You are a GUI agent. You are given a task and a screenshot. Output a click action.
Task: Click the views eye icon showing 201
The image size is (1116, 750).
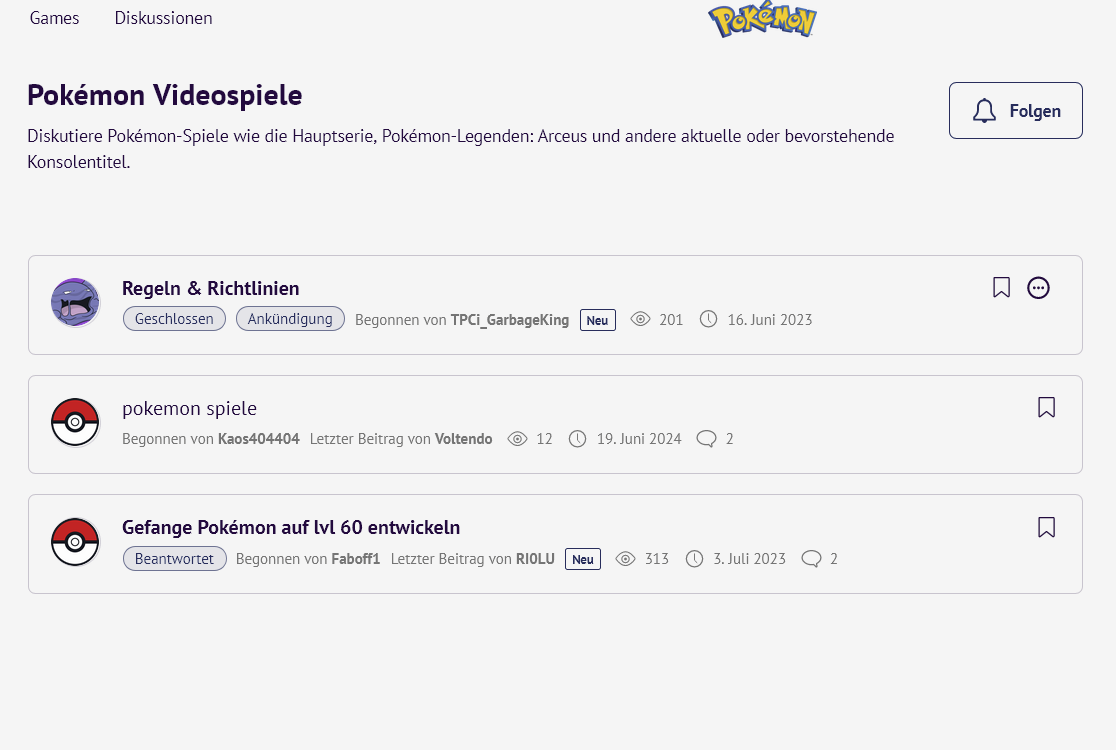pos(641,319)
